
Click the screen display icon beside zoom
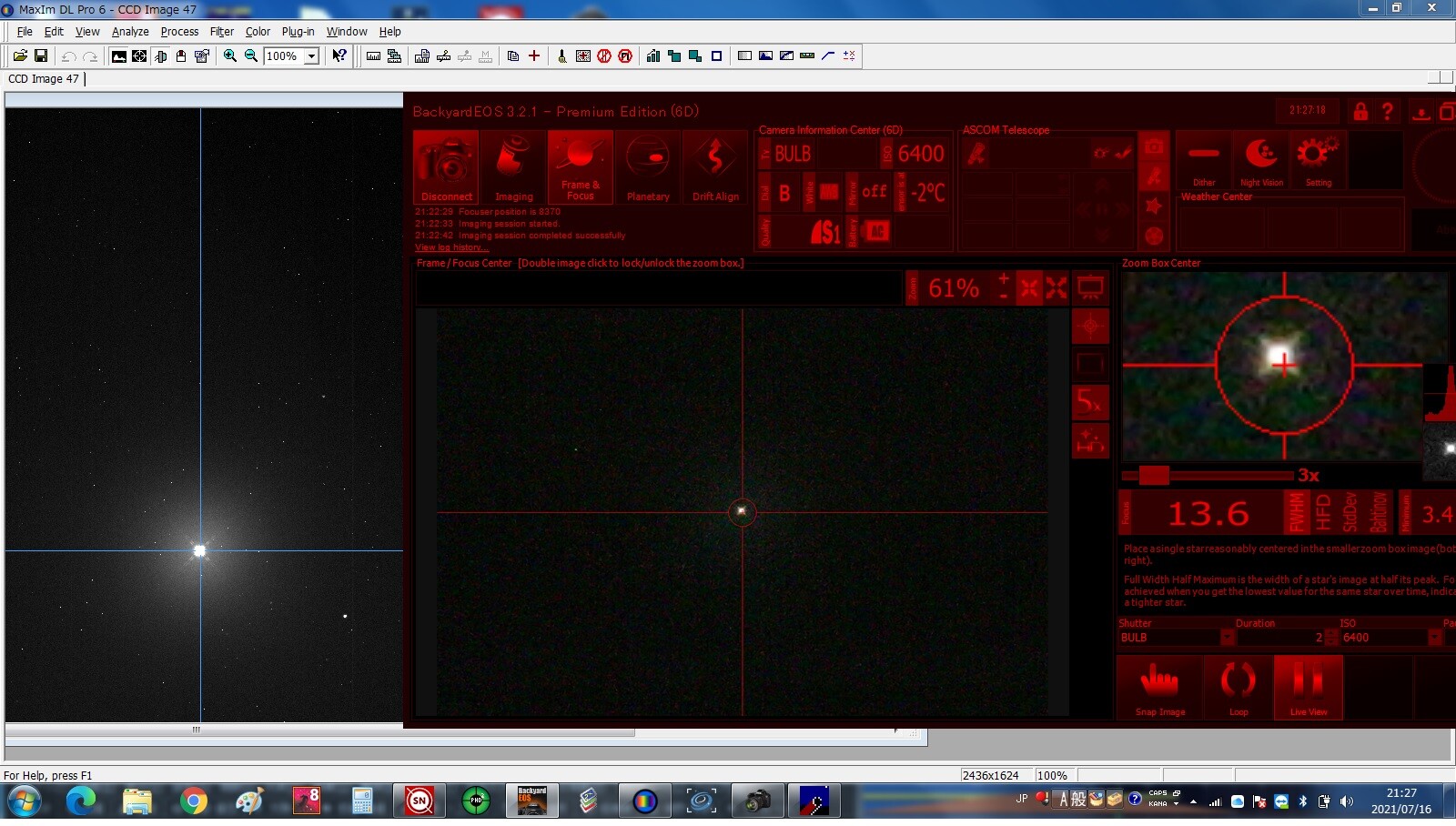[1090, 288]
